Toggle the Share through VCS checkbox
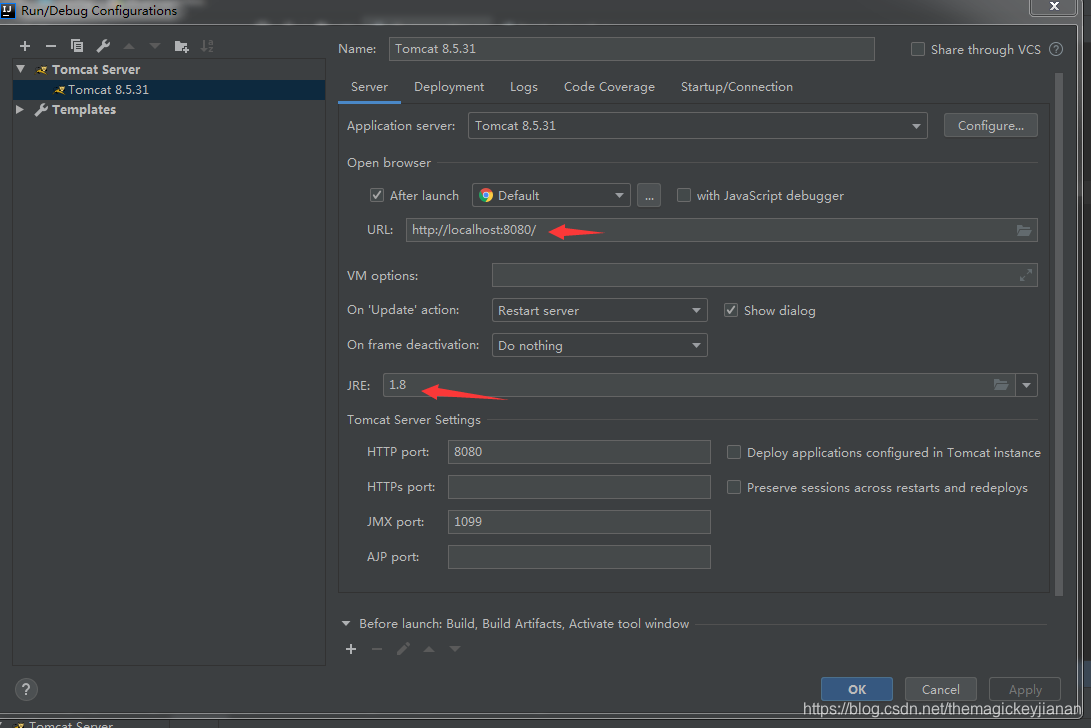Viewport: 1091px width, 728px height. click(918, 49)
